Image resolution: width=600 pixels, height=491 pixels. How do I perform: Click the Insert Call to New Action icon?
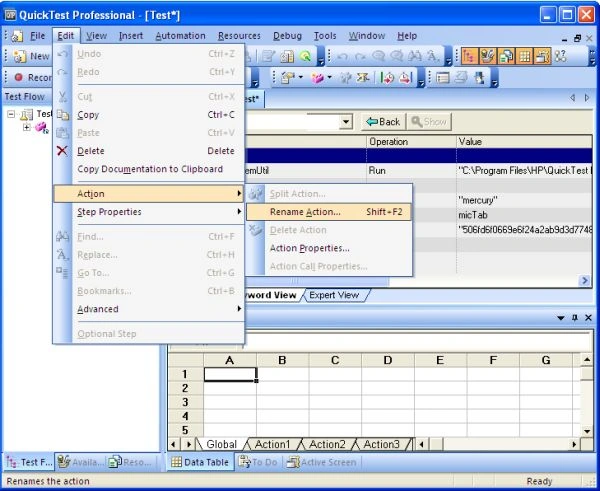tap(317, 78)
